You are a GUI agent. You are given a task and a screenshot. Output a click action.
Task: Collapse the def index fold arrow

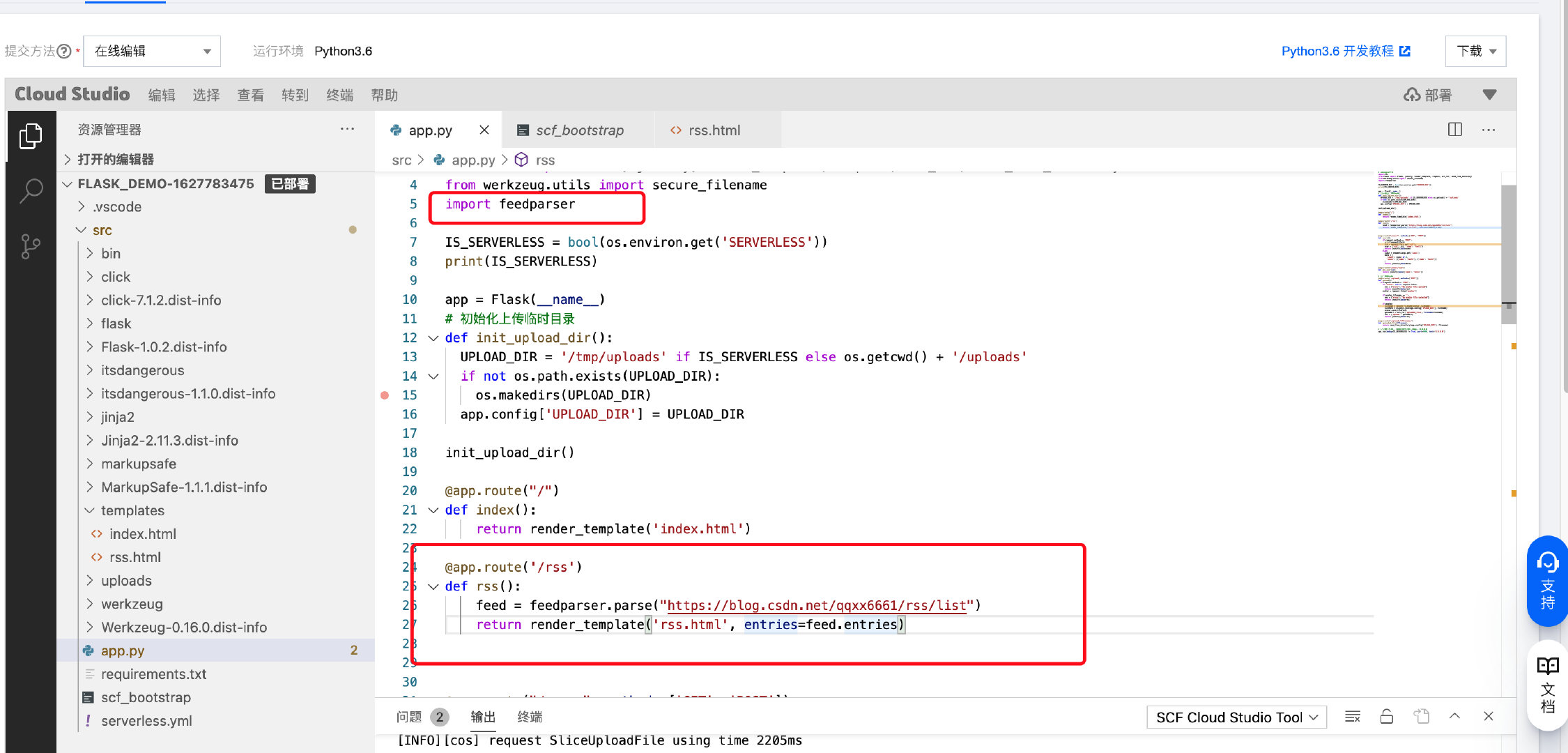click(433, 510)
